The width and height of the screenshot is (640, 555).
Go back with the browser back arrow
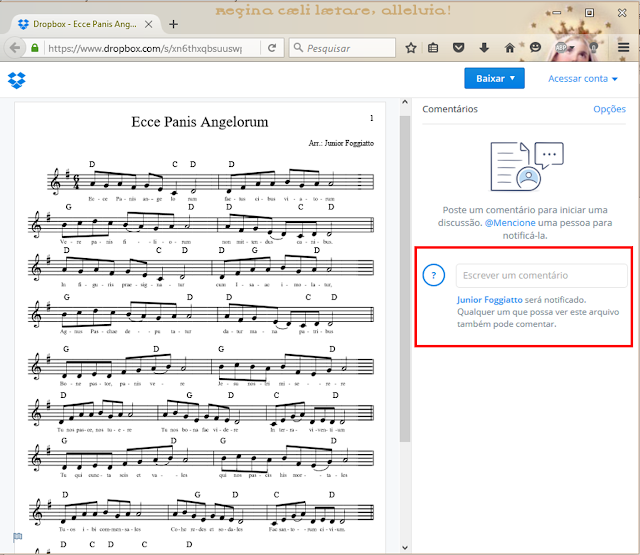tap(15, 48)
